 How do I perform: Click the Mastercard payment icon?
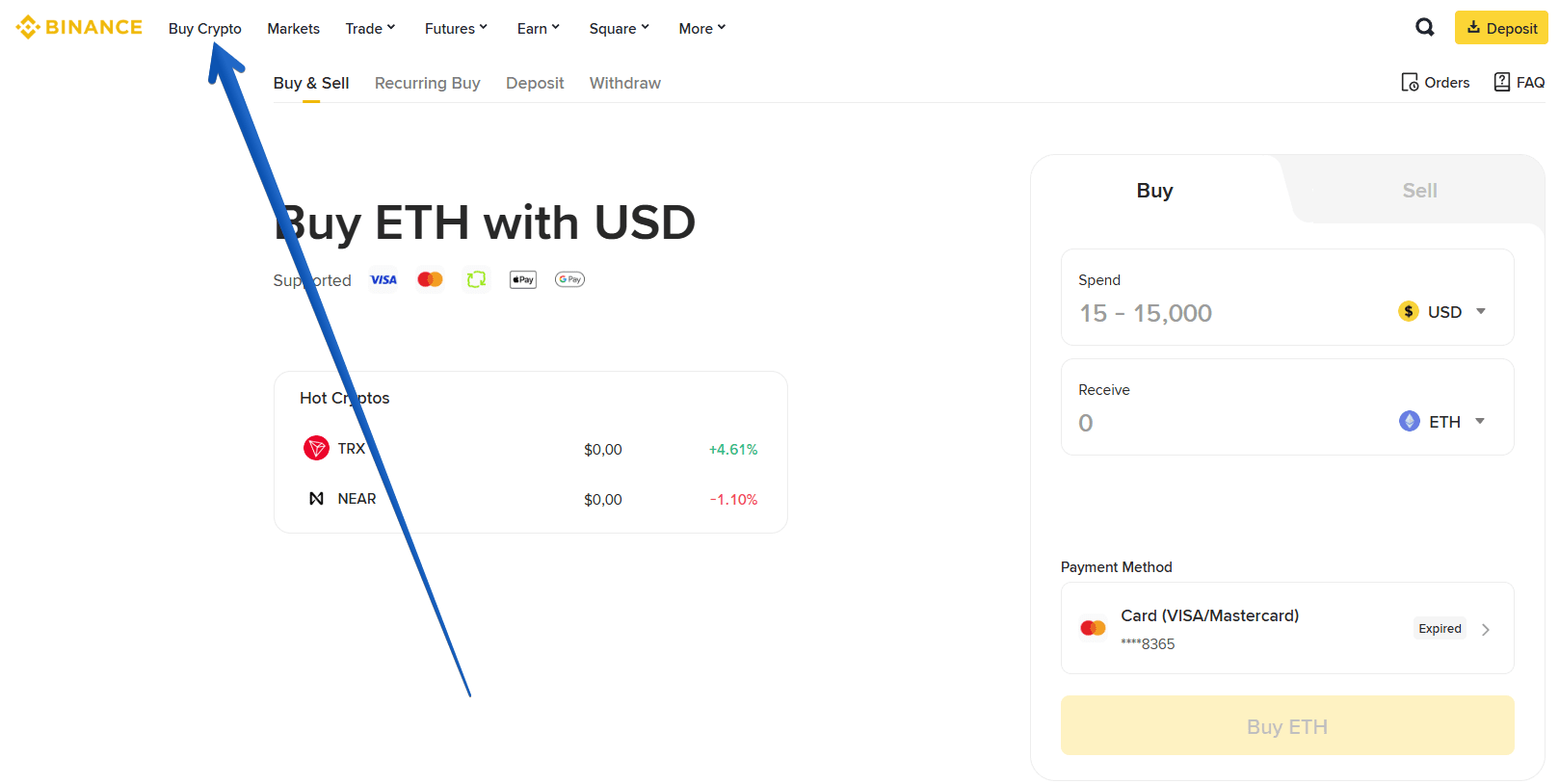[430, 278]
